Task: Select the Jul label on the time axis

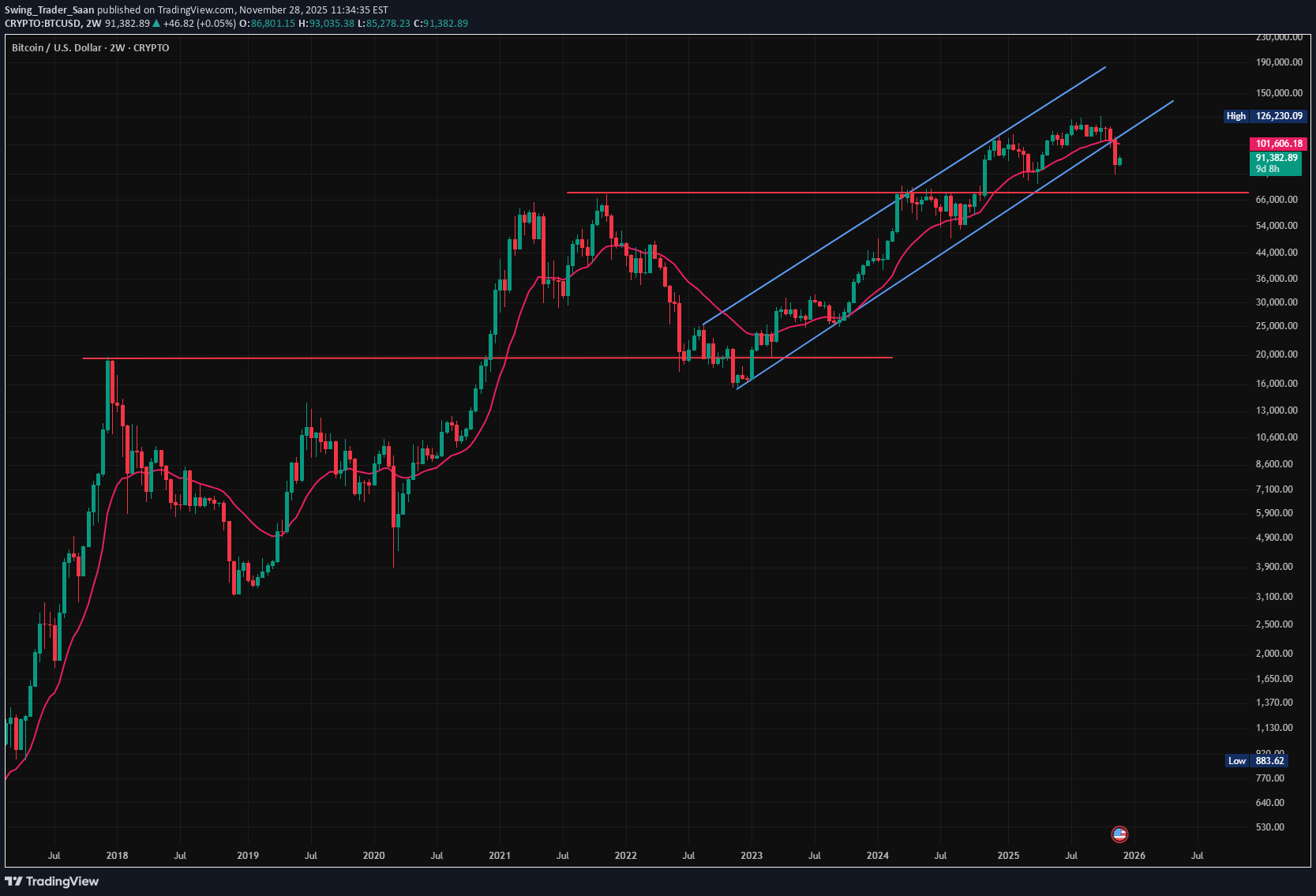Action: (x=55, y=855)
